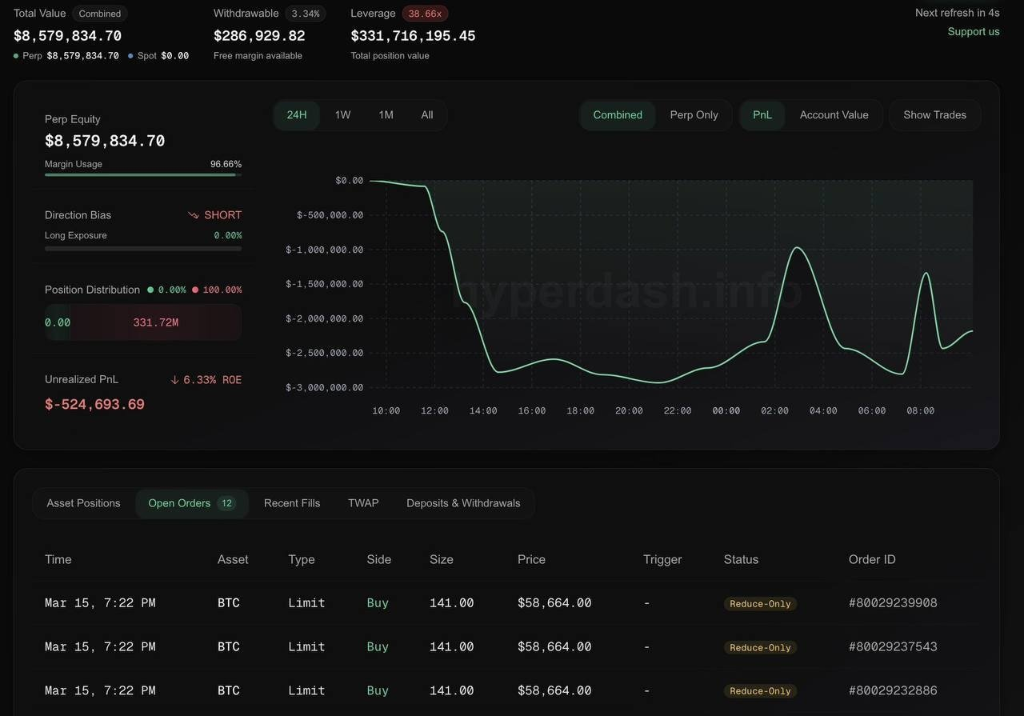Click the 38.66x leverage badge
This screenshot has width=1024, height=716.
click(x=424, y=14)
